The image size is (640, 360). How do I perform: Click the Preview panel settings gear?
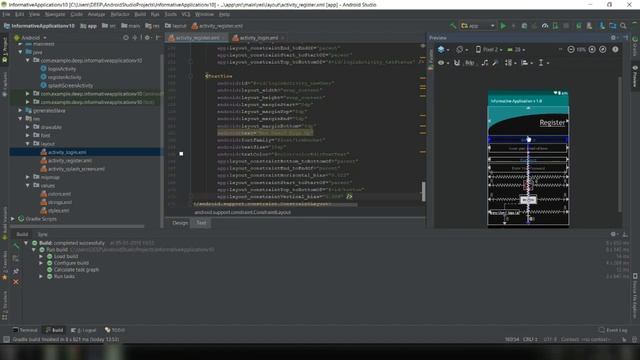point(613,38)
